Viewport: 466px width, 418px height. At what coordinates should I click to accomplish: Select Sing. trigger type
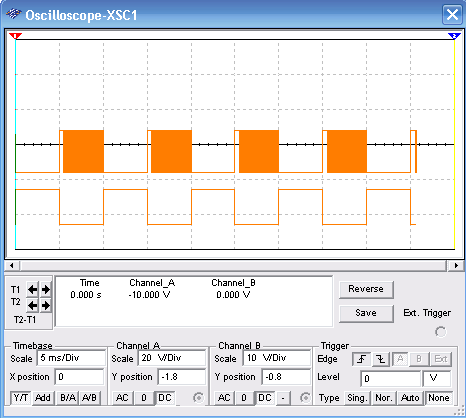(x=357, y=398)
